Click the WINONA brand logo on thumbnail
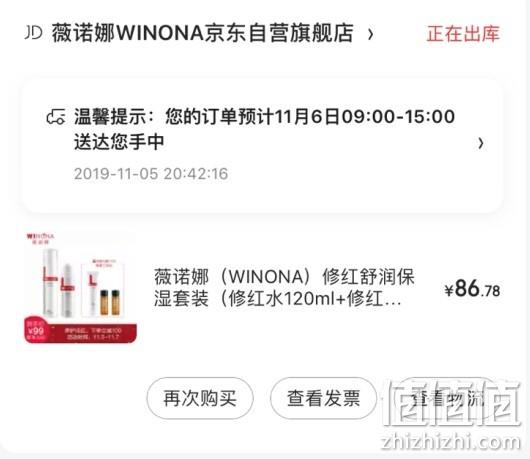 pos(41,238)
